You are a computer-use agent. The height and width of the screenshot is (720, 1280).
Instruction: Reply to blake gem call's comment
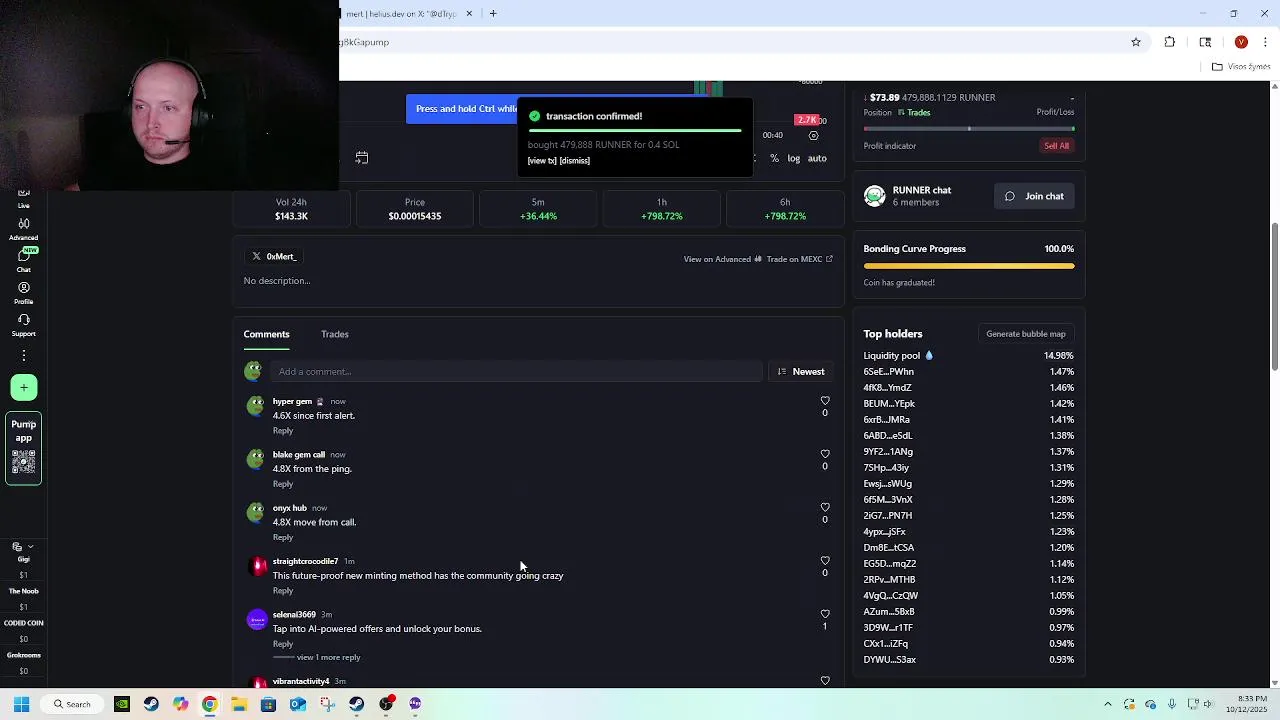pyautogui.click(x=283, y=484)
